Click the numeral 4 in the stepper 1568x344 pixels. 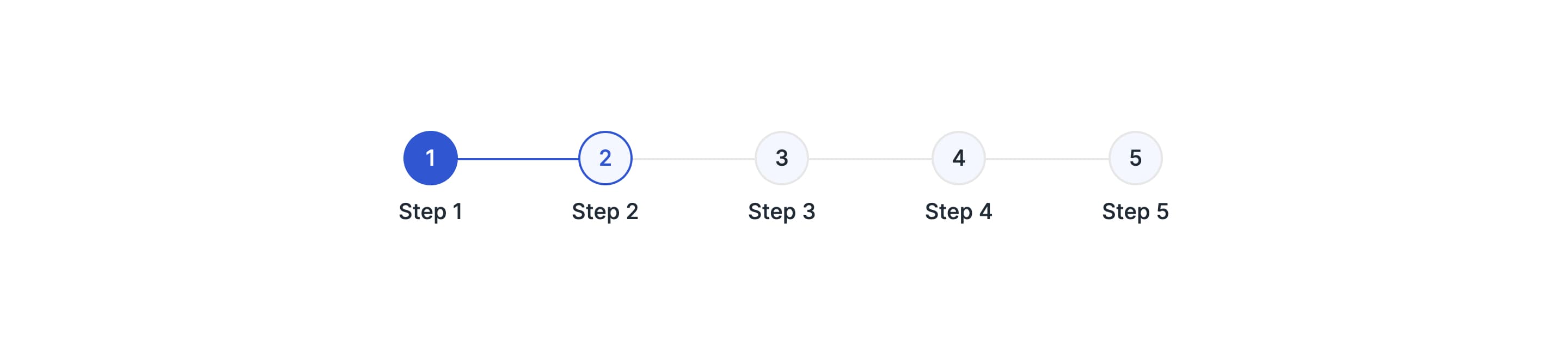click(959, 158)
